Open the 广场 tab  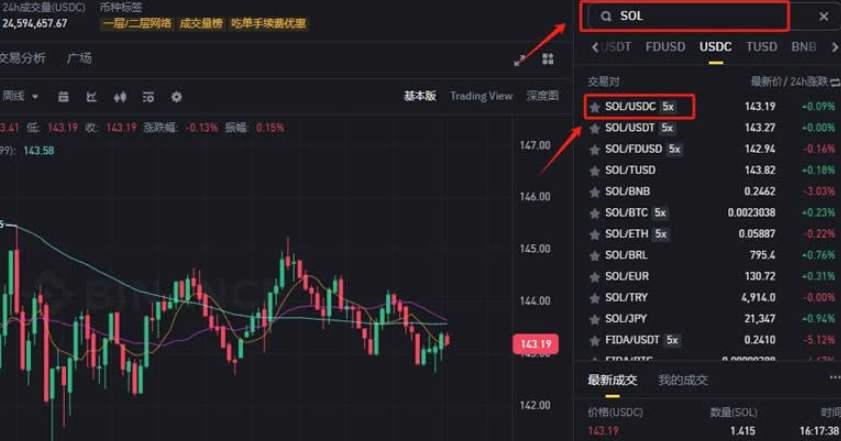79,58
